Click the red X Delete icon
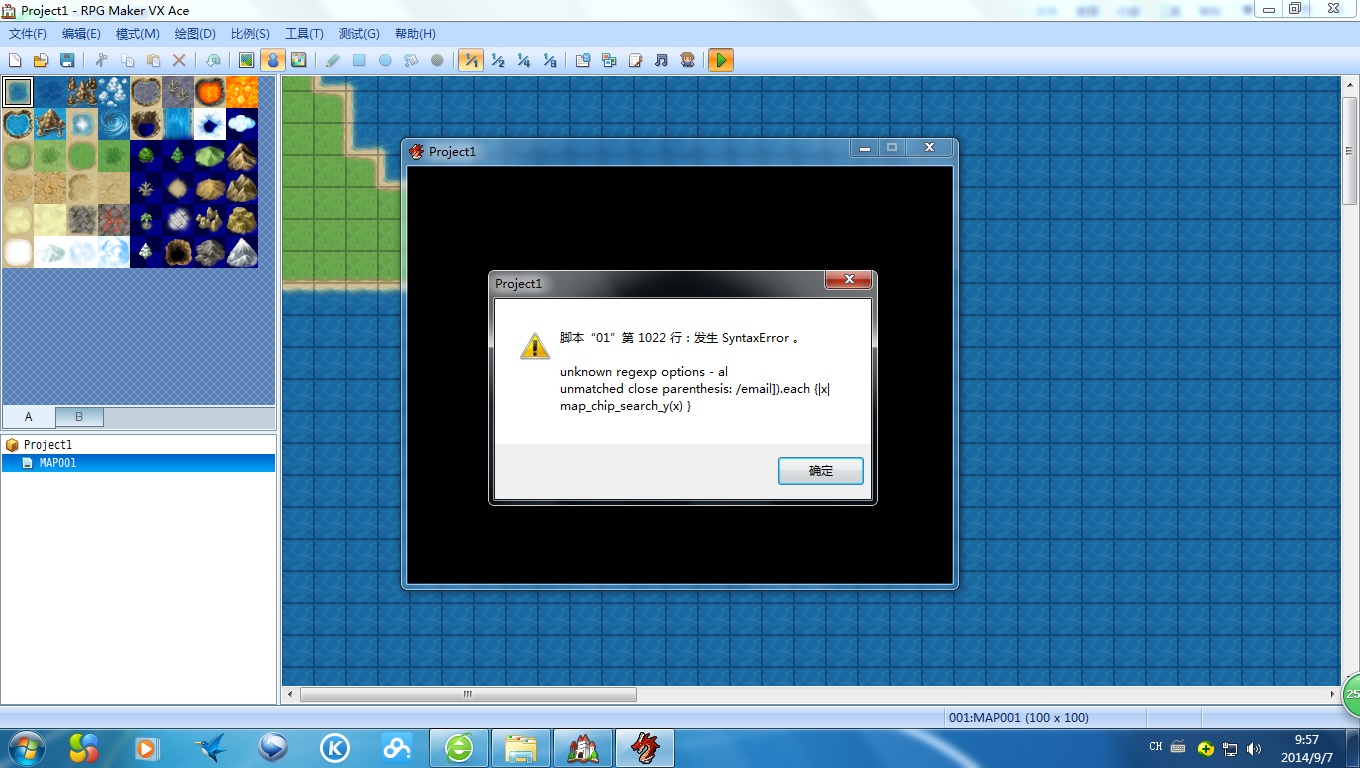Viewport: 1360px width, 768px height. click(x=179, y=60)
